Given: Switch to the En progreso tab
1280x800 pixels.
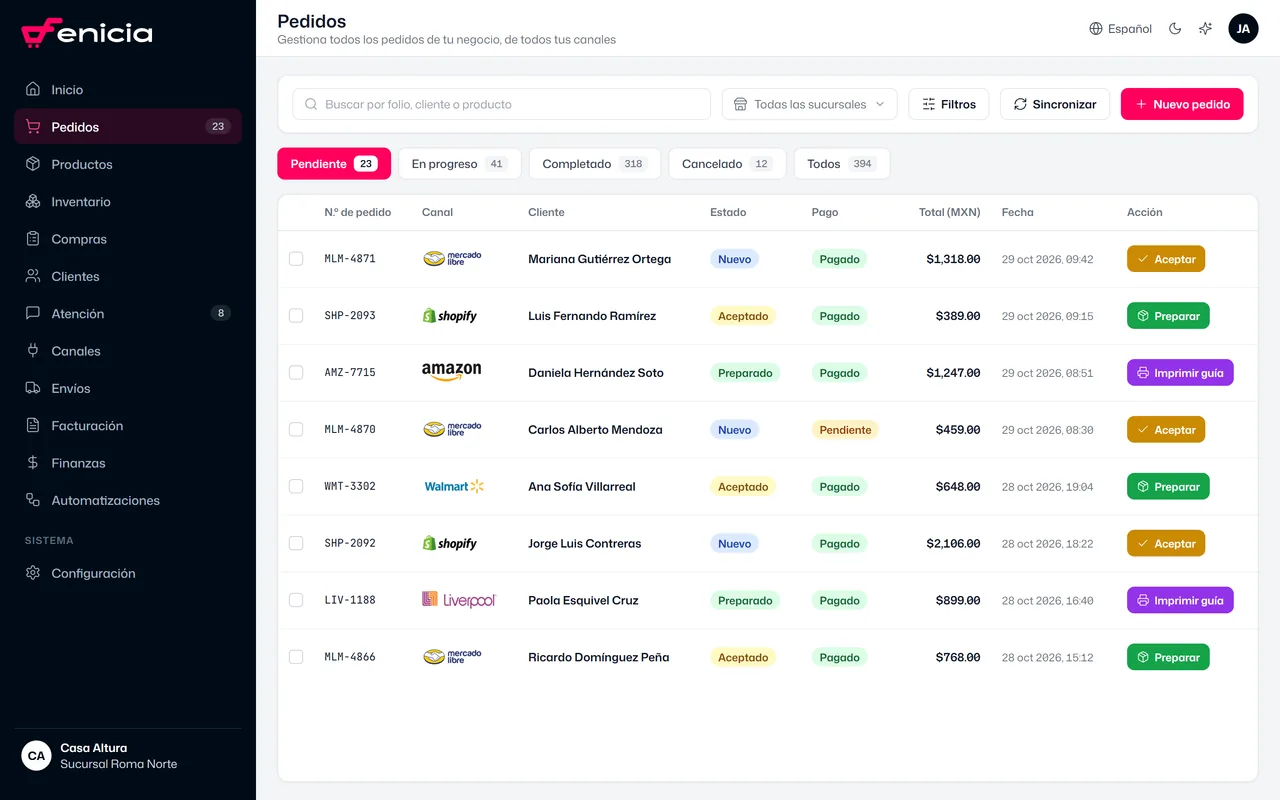Looking at the screenshot, I should pyautogui.click(x=459, y=164).
